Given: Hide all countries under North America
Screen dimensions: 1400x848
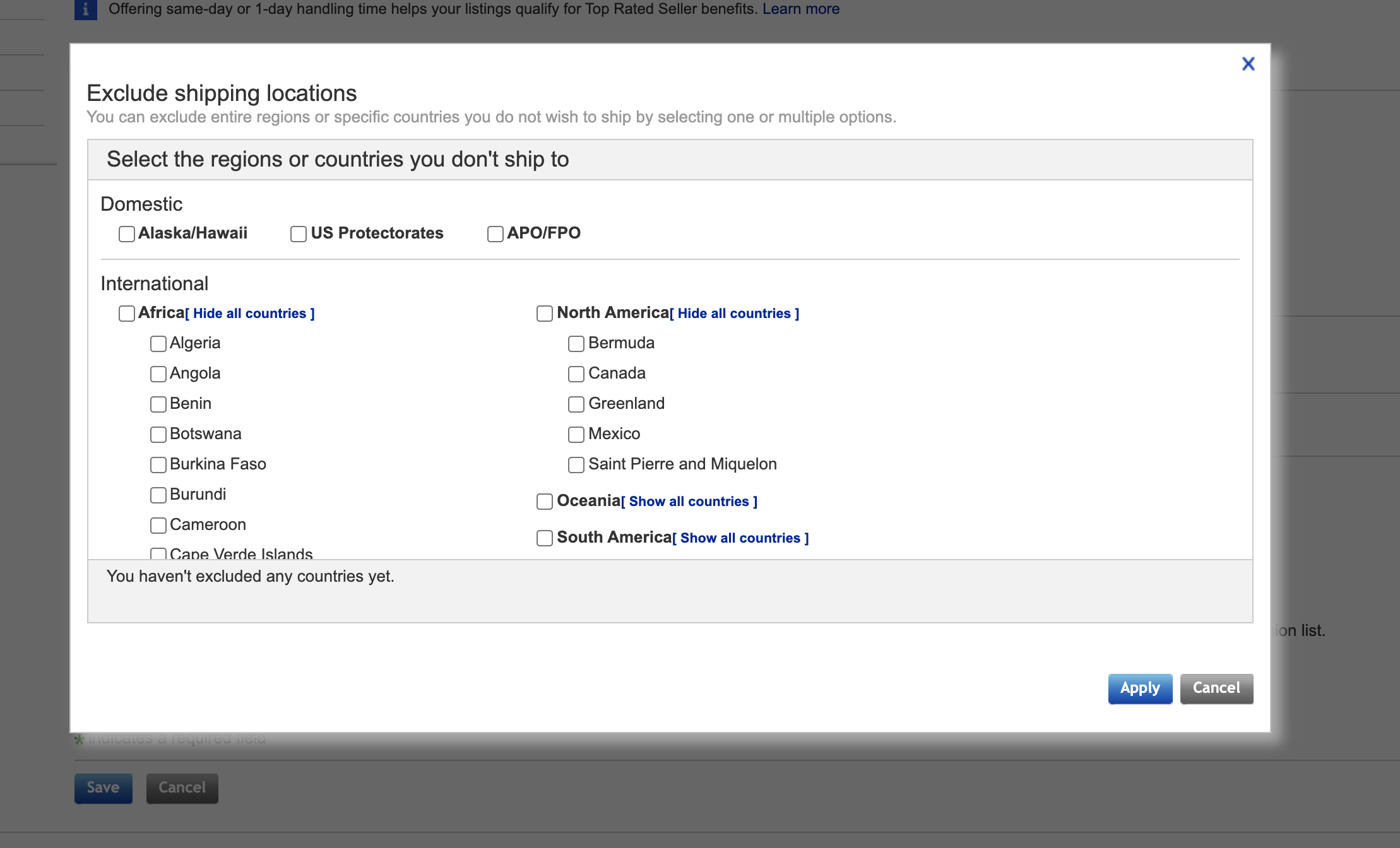Looking at the screenshot, I should (735, 314).
